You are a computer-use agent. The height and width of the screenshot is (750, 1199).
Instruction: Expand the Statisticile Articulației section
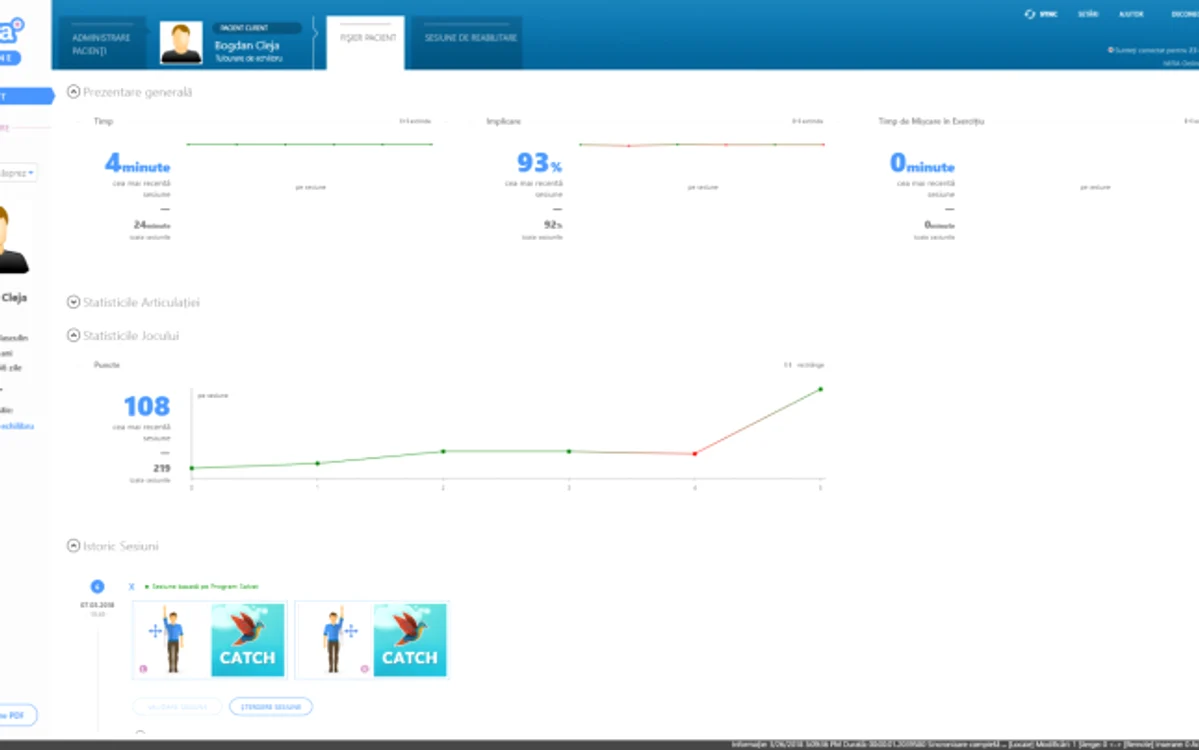(x=73, y=302)
